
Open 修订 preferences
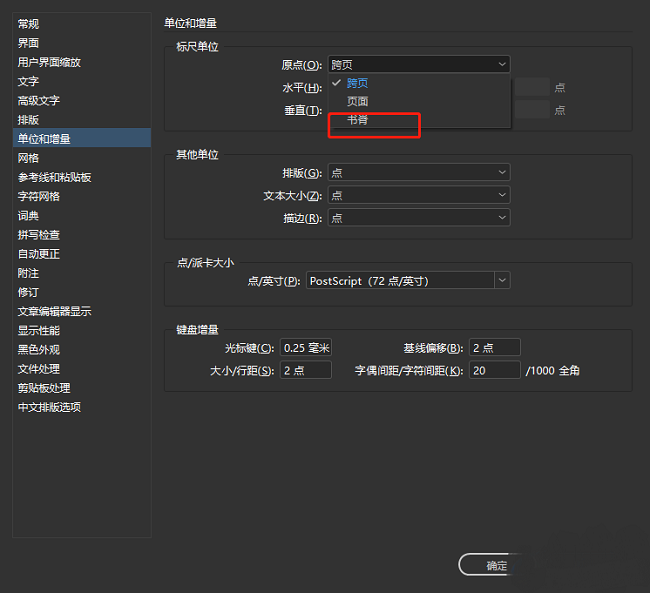82,292
